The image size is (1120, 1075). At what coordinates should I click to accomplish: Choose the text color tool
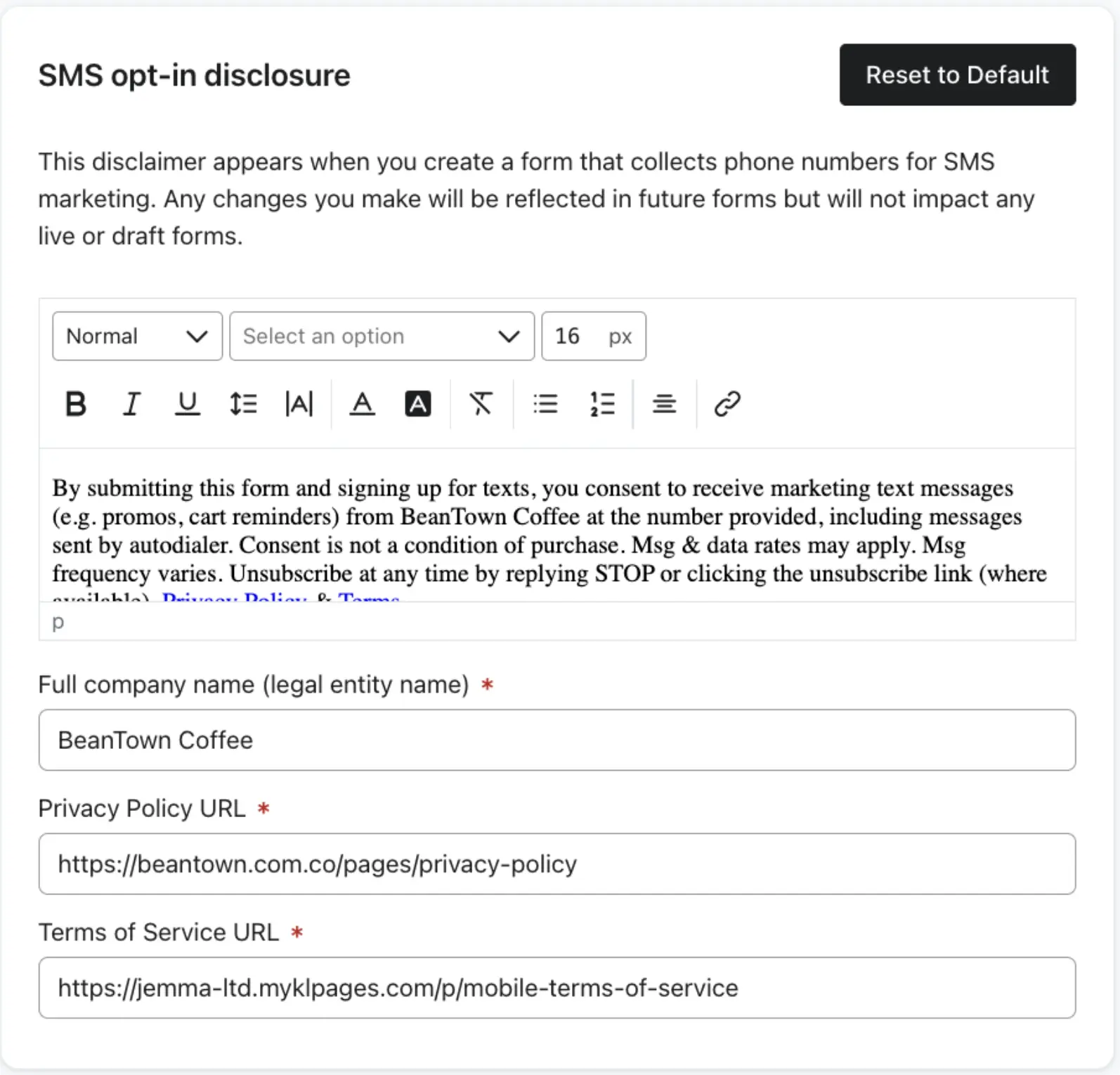point(362,404)
